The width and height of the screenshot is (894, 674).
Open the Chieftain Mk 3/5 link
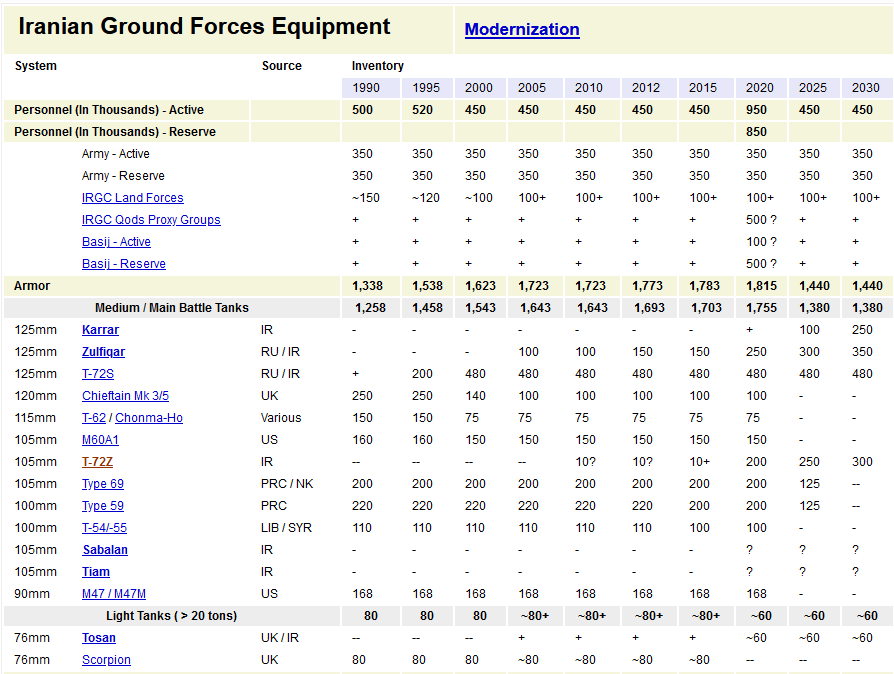click(x=125, y=396)
